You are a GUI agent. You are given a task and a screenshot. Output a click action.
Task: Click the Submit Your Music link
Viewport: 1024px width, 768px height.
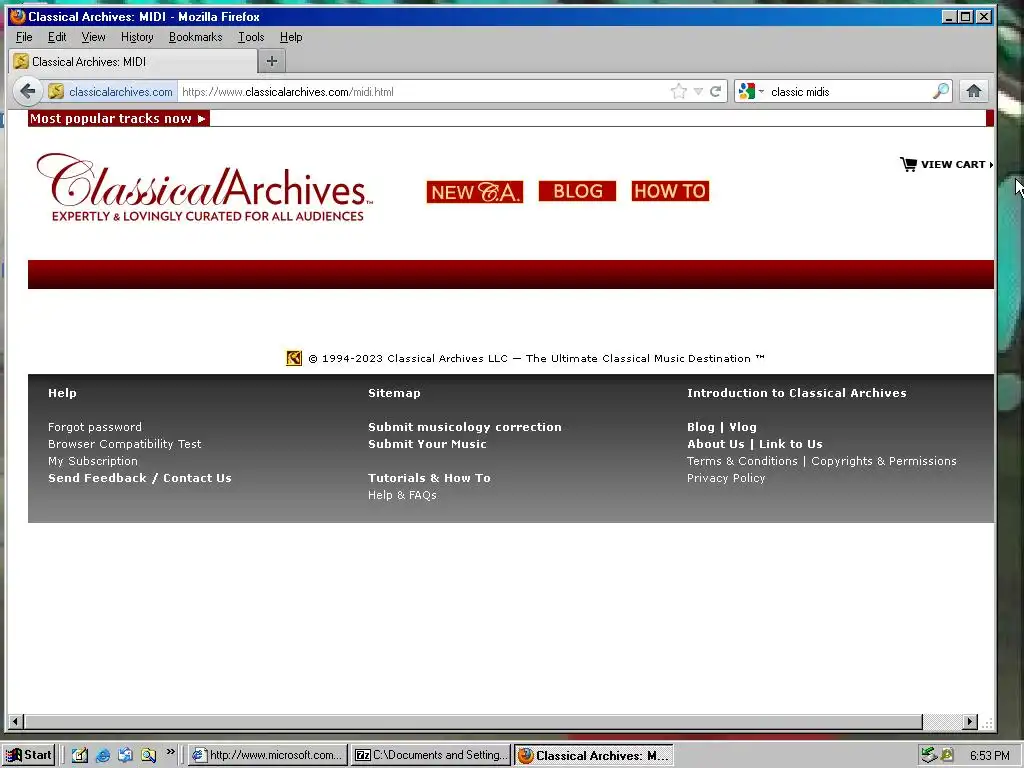click(x=427, y=444)
